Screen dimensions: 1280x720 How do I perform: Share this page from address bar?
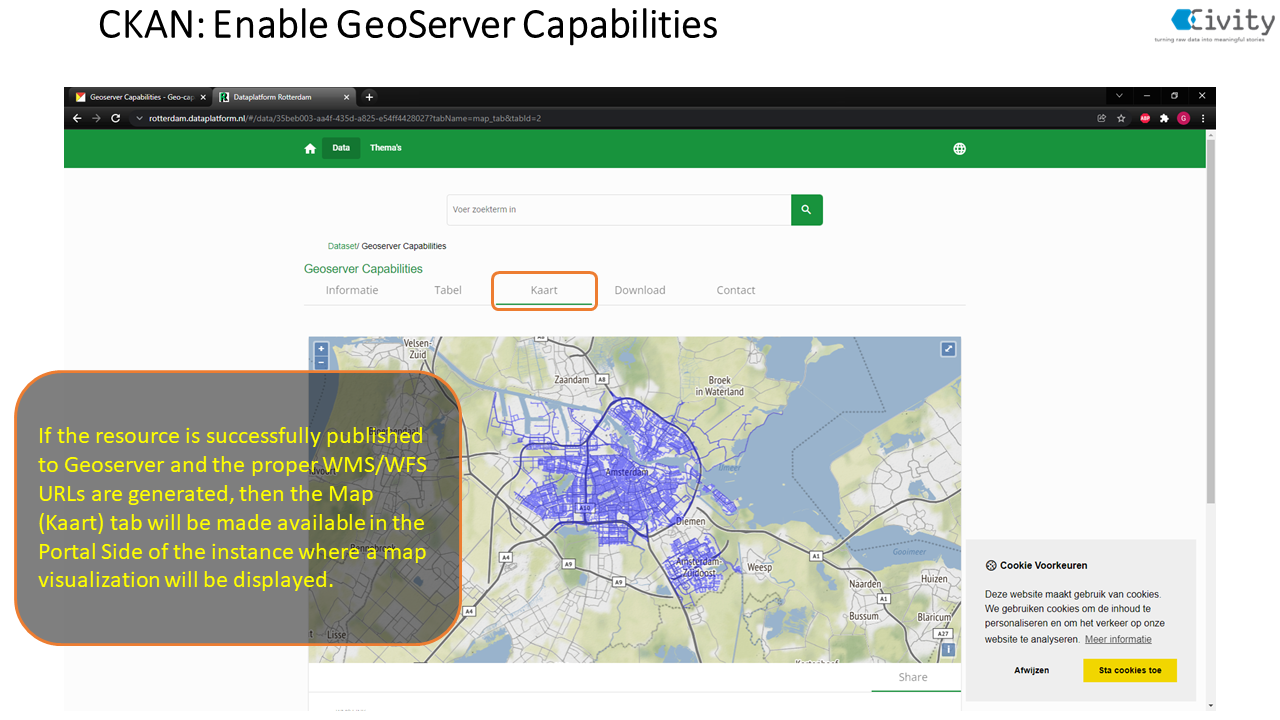(1102, 118)
